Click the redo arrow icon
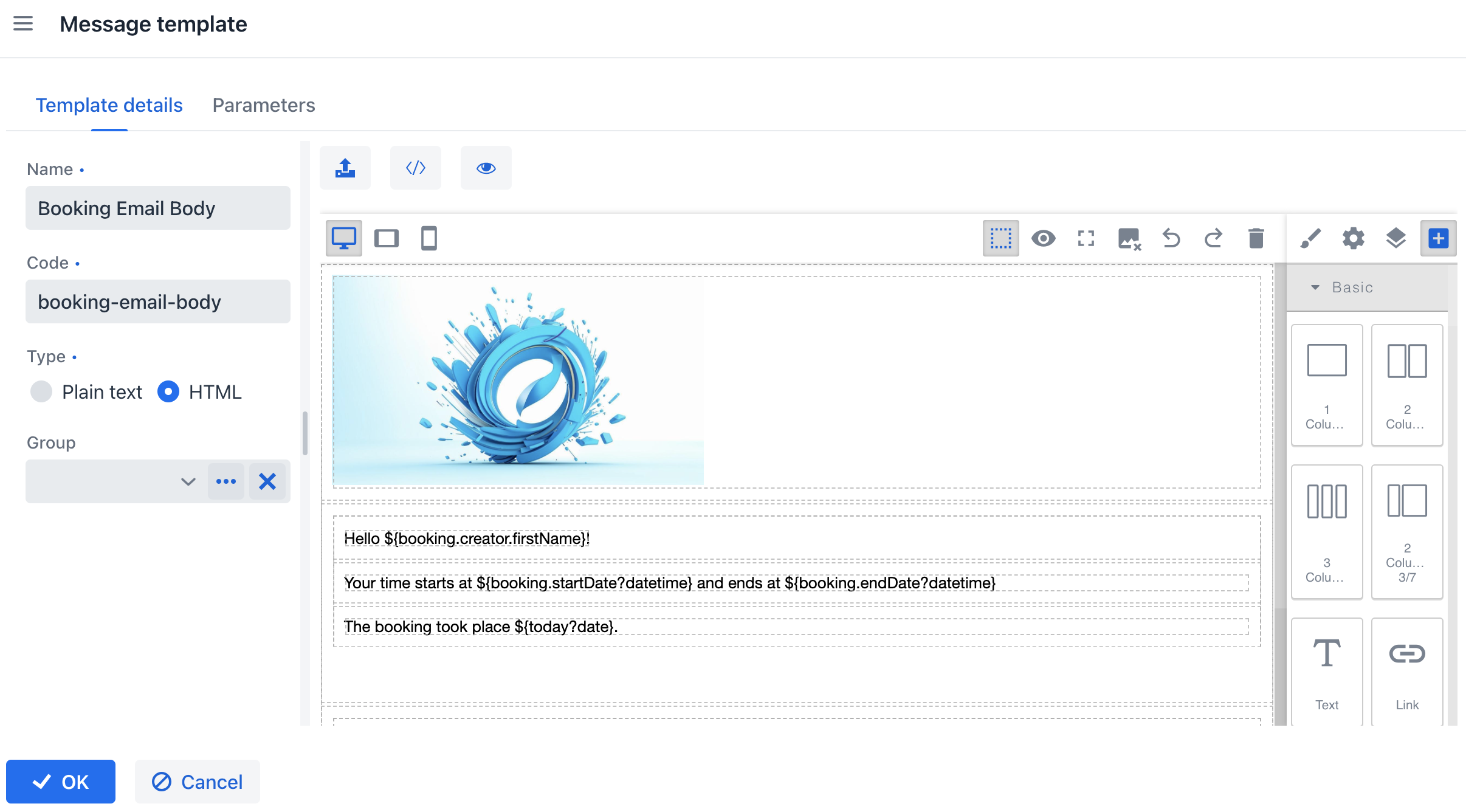This screenshot has height=812, width=1466. pyautogui.click(x=1213, y=238)
